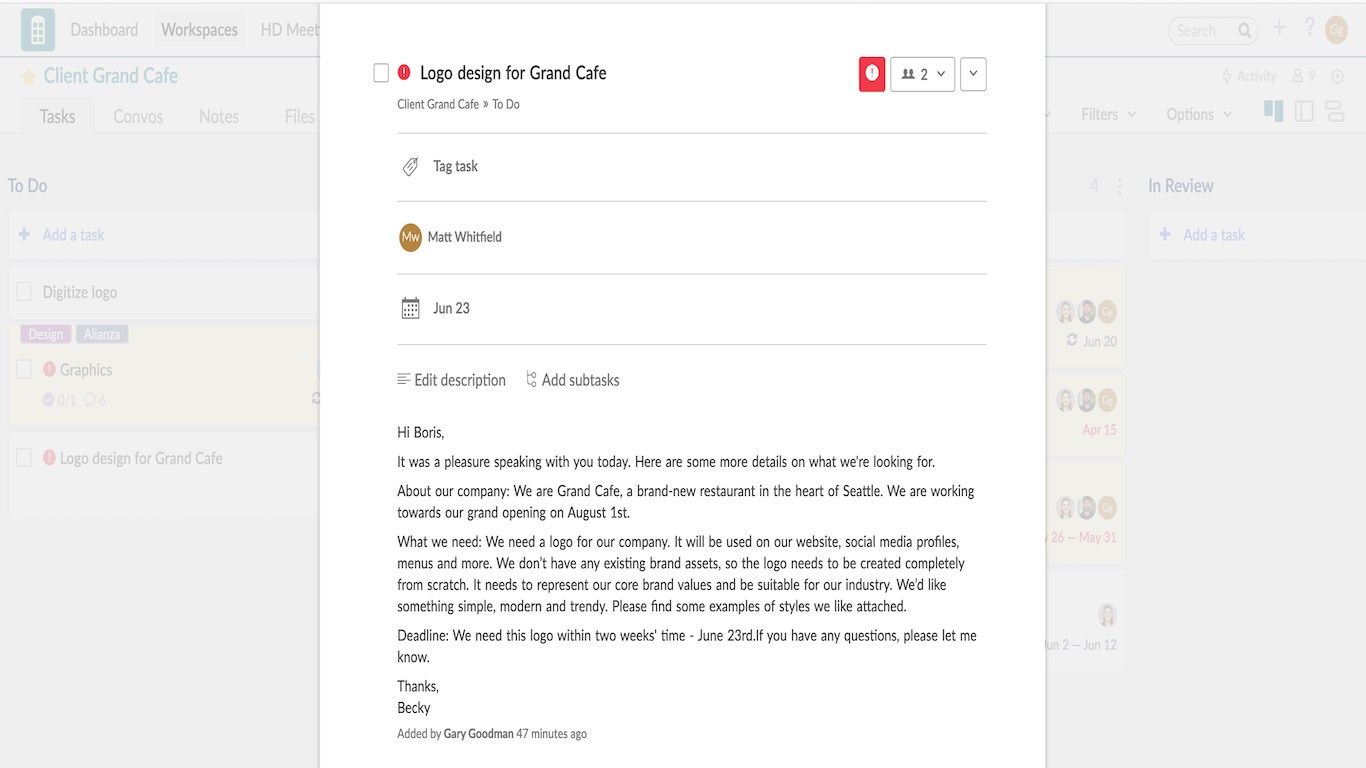Open workspace settings gear icon
The image size is (1366, 768).
[x=1337, y=76]
